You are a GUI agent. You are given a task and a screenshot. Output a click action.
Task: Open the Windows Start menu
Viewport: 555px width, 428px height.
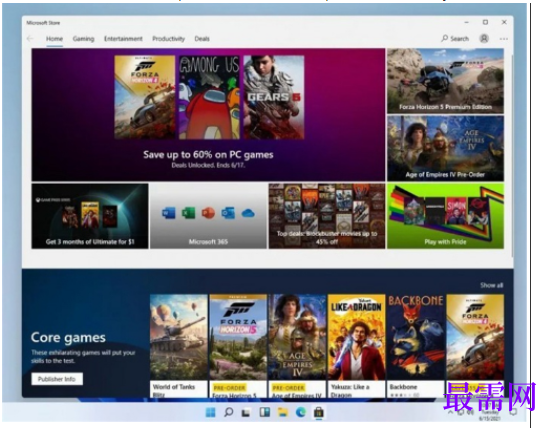click(210, 412)
